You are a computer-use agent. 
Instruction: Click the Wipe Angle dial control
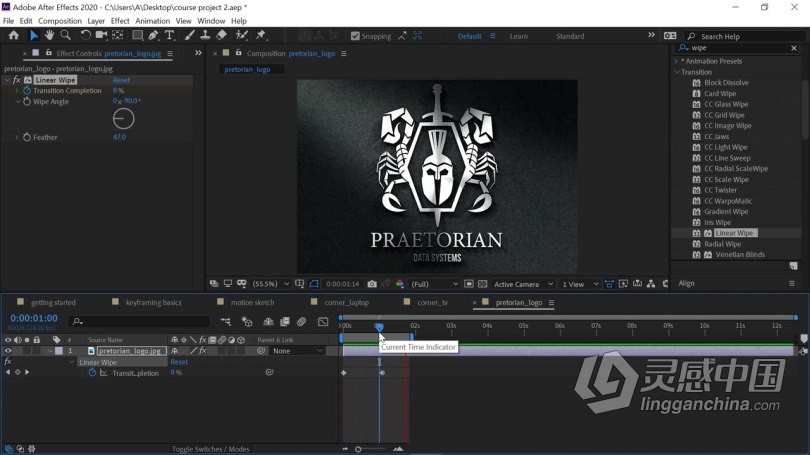(x=123, y=119)
